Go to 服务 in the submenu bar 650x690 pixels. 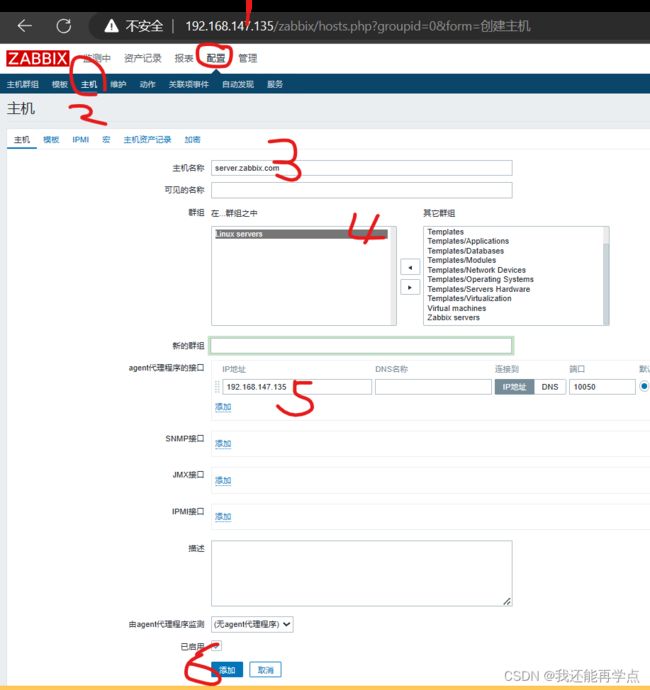tap(275, 84)
